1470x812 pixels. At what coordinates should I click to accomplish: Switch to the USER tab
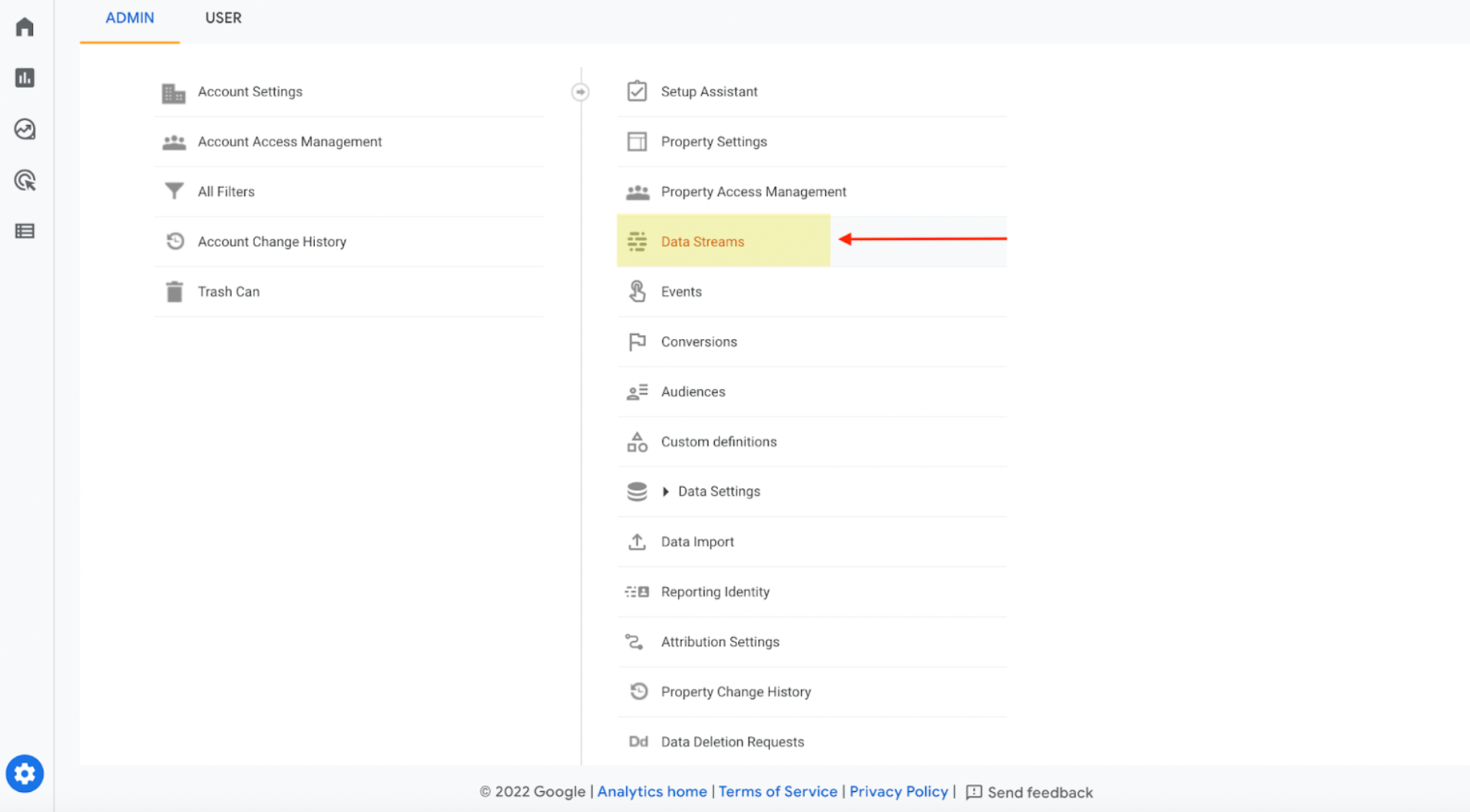coord(223,18)
